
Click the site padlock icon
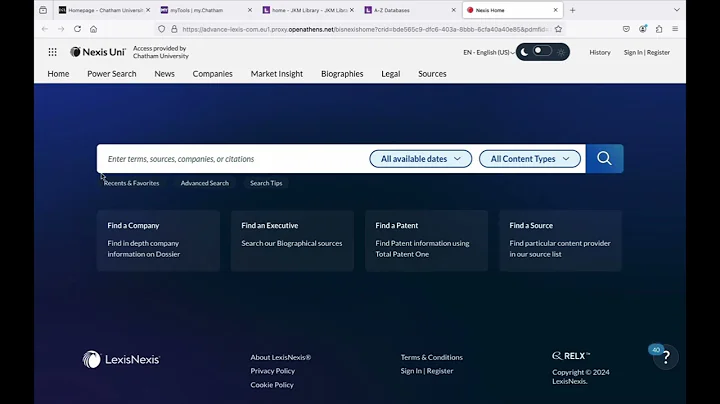pos(174,29)
